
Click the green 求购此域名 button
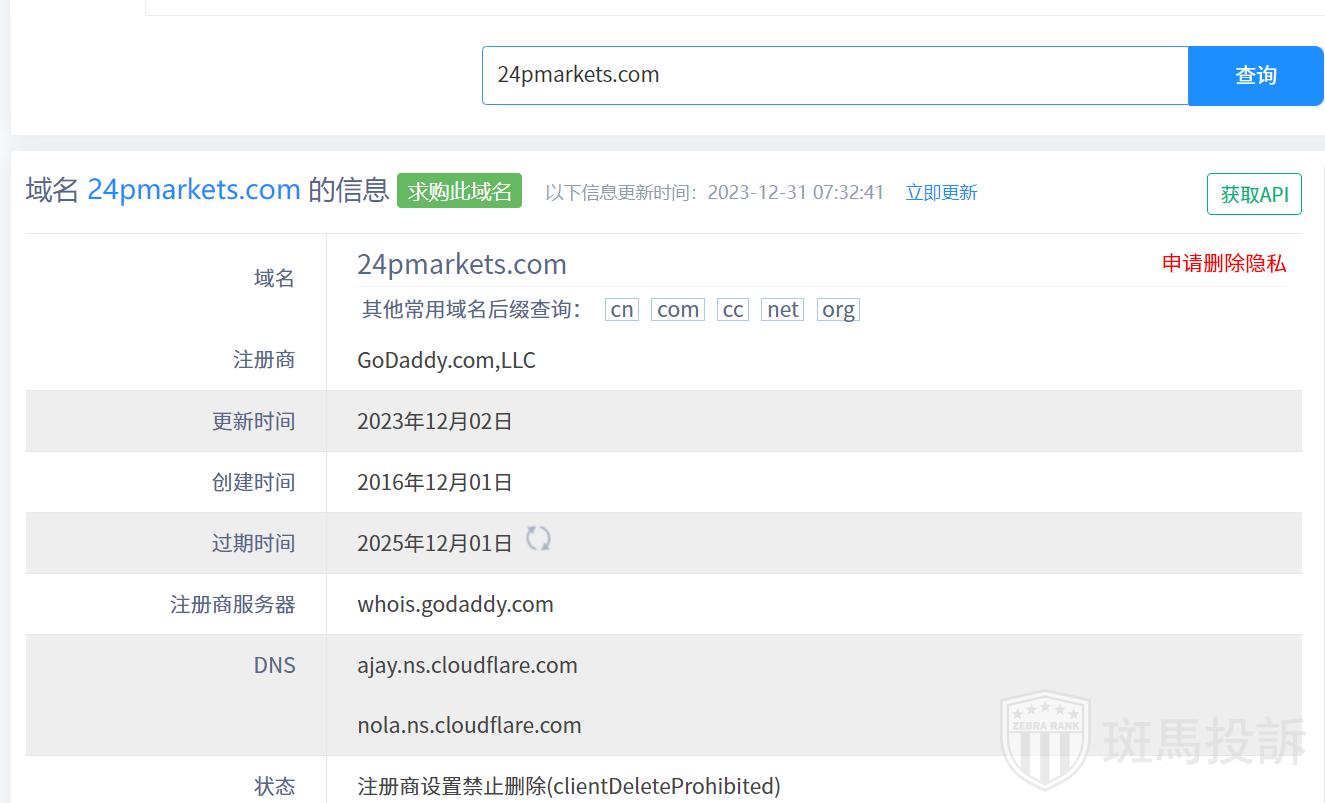point(459,191)
